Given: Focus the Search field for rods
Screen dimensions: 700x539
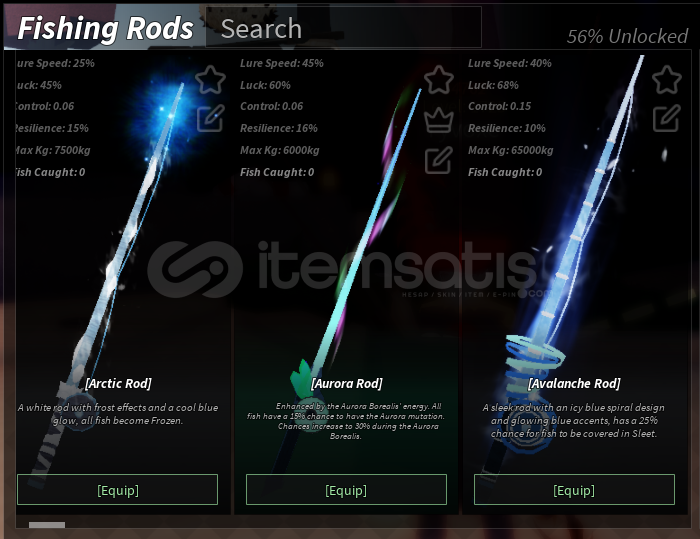Looking at the screenshot, I should [343, 28].
